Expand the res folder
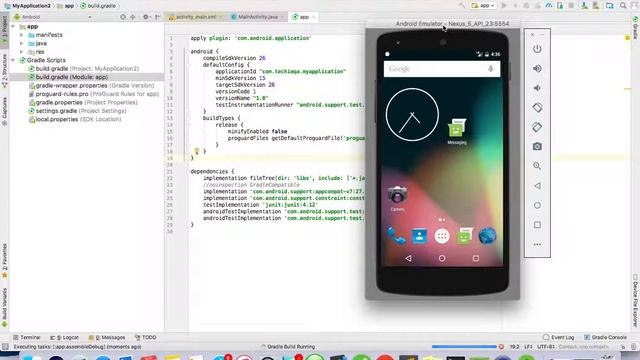The height and width of the screenshot is (360, 640). point(21,52)
